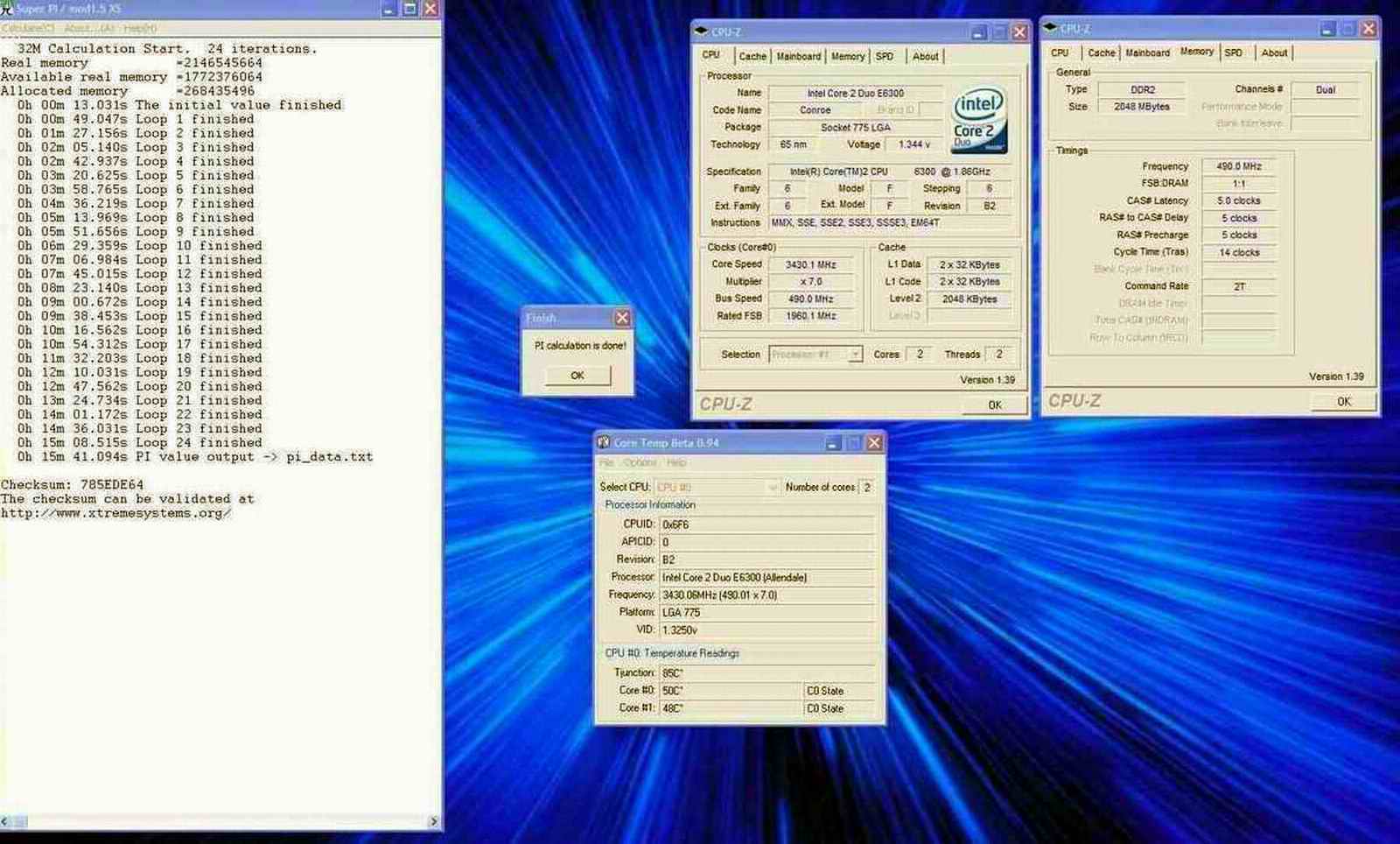The image size is (1400, 844).
Task: Open SPD tab in the CPU-Z Memory window
Action: [x=1234, y=53]
